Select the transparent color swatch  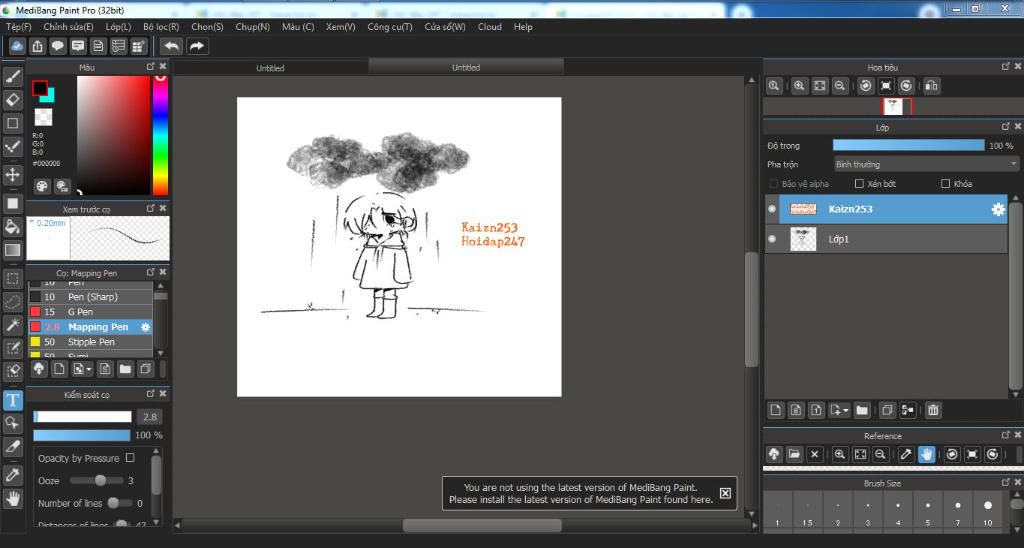click(43, 117)
